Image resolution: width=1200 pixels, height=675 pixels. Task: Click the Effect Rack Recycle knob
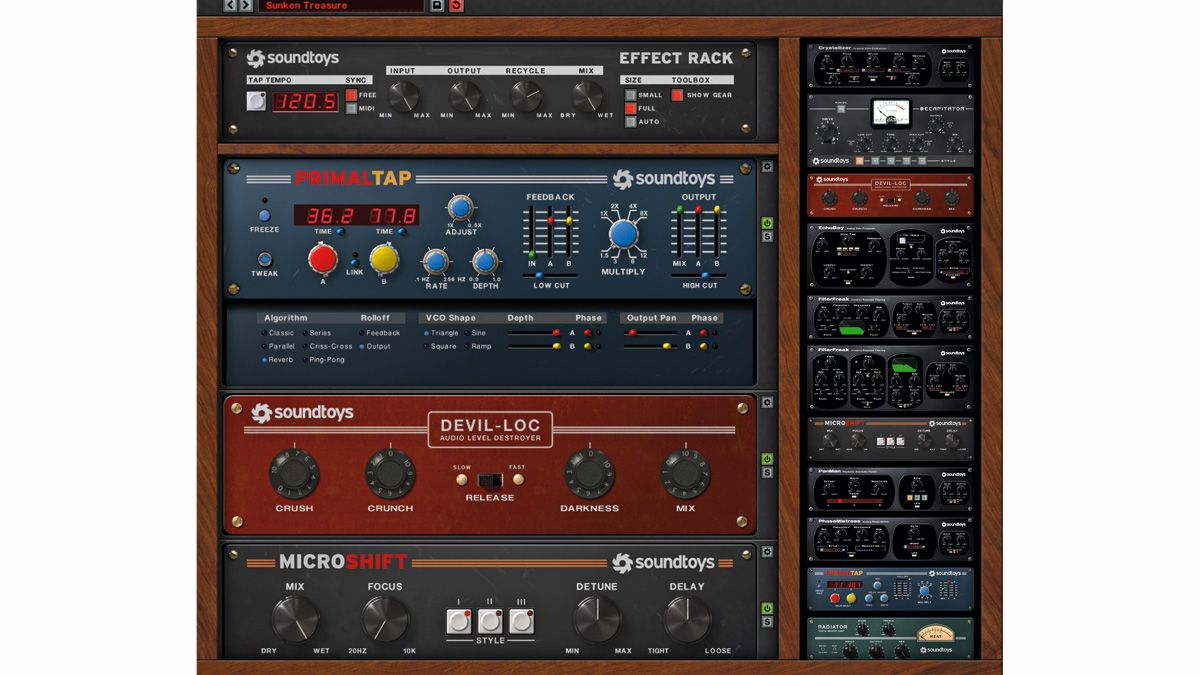point(525,95)
